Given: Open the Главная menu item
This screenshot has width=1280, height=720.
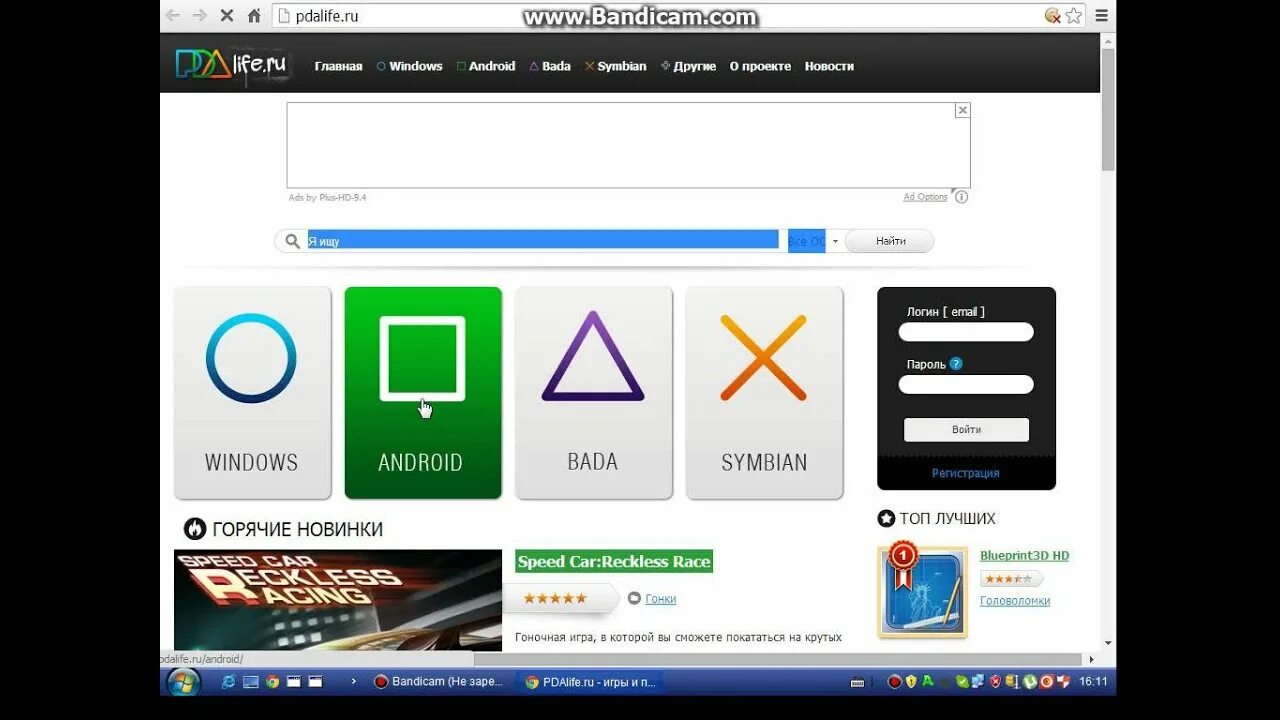Looking at the screenshot, I should pos(338,66).
